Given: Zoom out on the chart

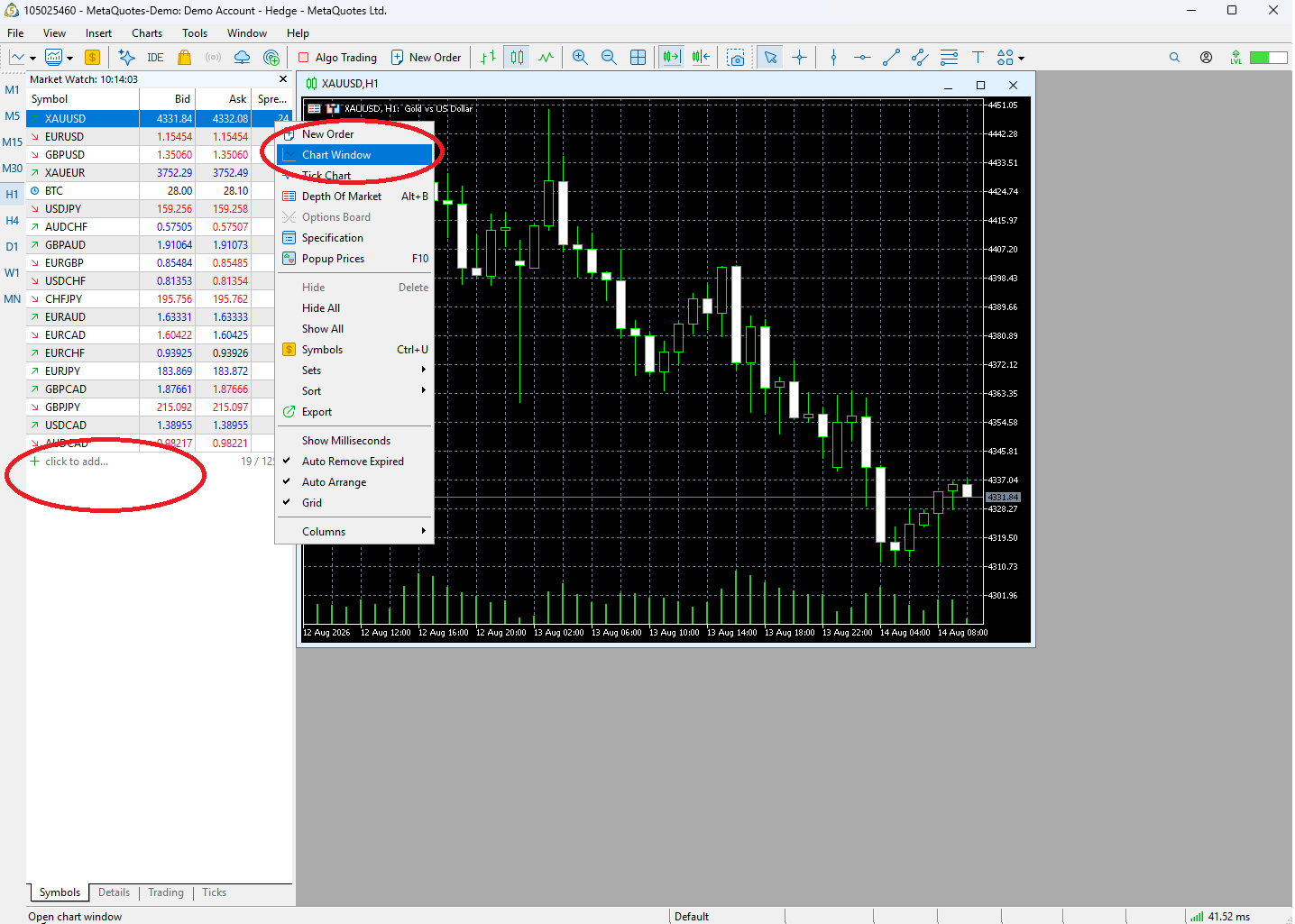Looking at the screenshot, I should (x=609, y=57).
